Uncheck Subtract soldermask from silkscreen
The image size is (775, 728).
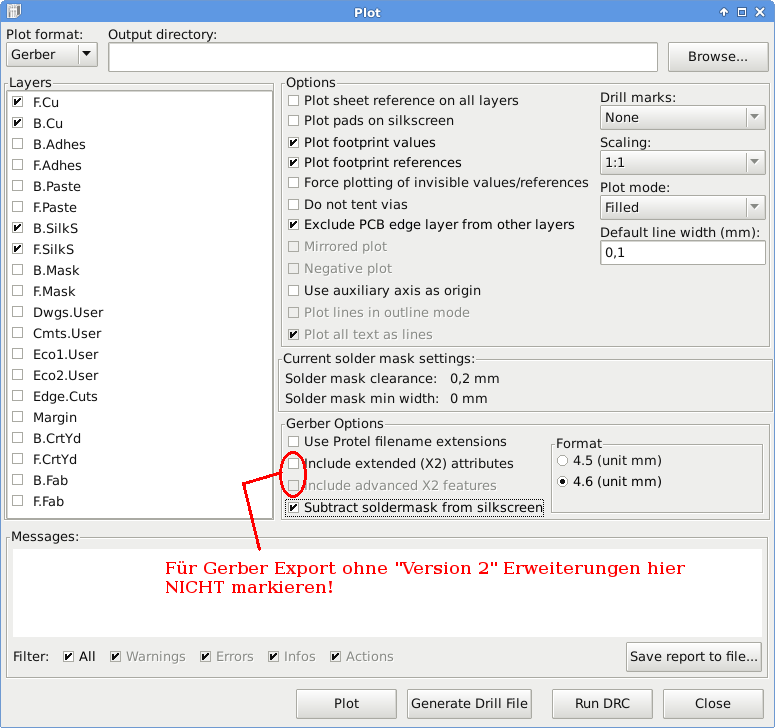(x=294, y=508)
